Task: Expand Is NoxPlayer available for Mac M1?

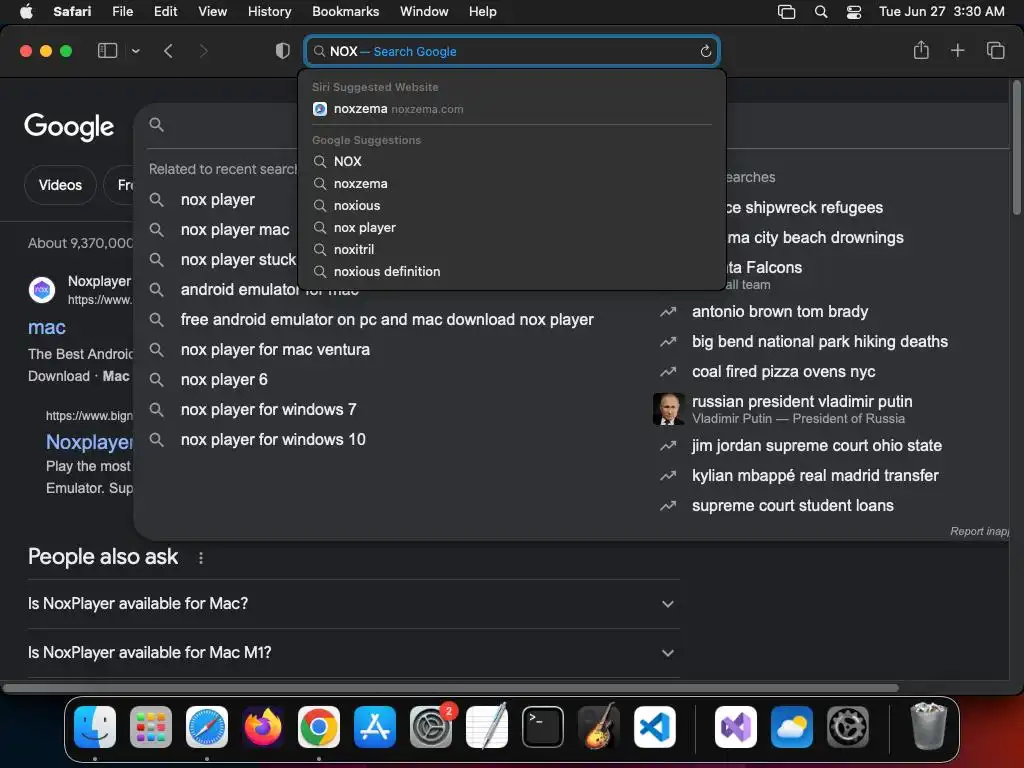Action: pyautogui.click(x=353, y=652)
